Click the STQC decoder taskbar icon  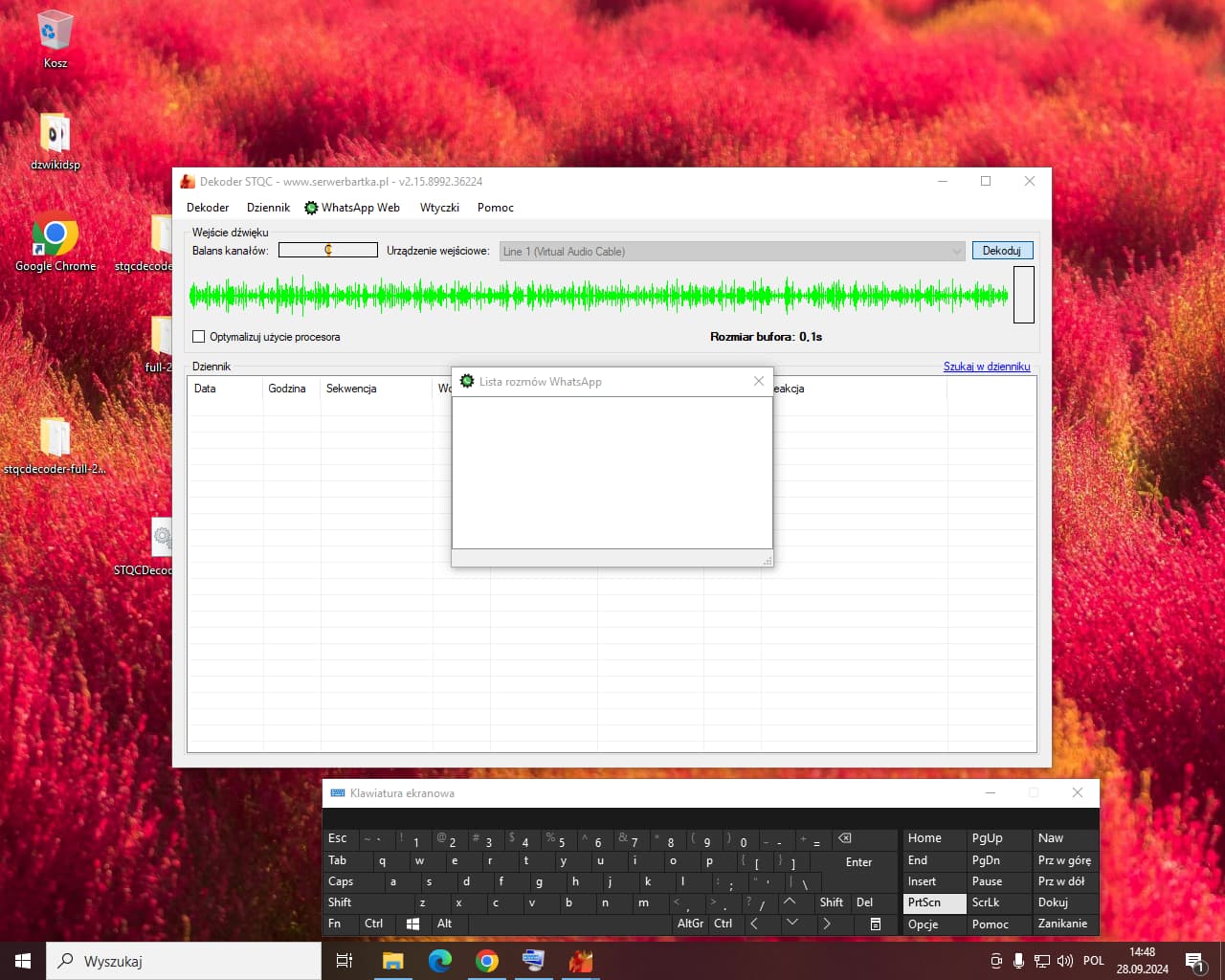581,961
